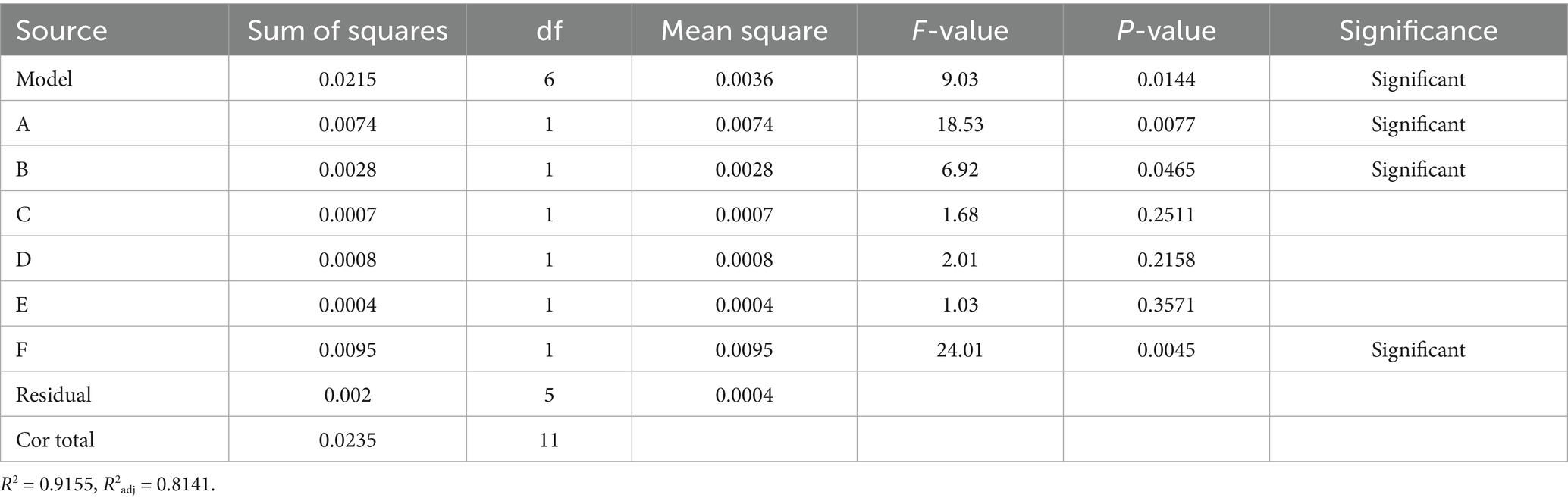Select the df cell showing 11
This screenshot has width=1568, height=501.
[x=549, y=440]
